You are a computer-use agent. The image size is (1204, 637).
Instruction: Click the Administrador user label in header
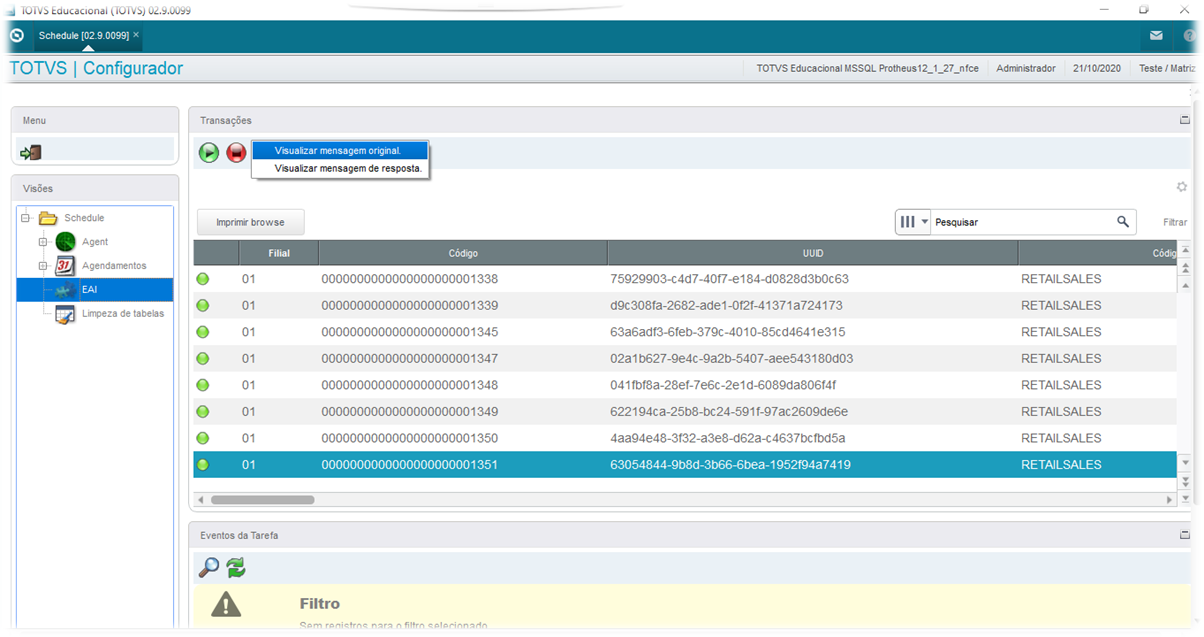point(1026,69)
